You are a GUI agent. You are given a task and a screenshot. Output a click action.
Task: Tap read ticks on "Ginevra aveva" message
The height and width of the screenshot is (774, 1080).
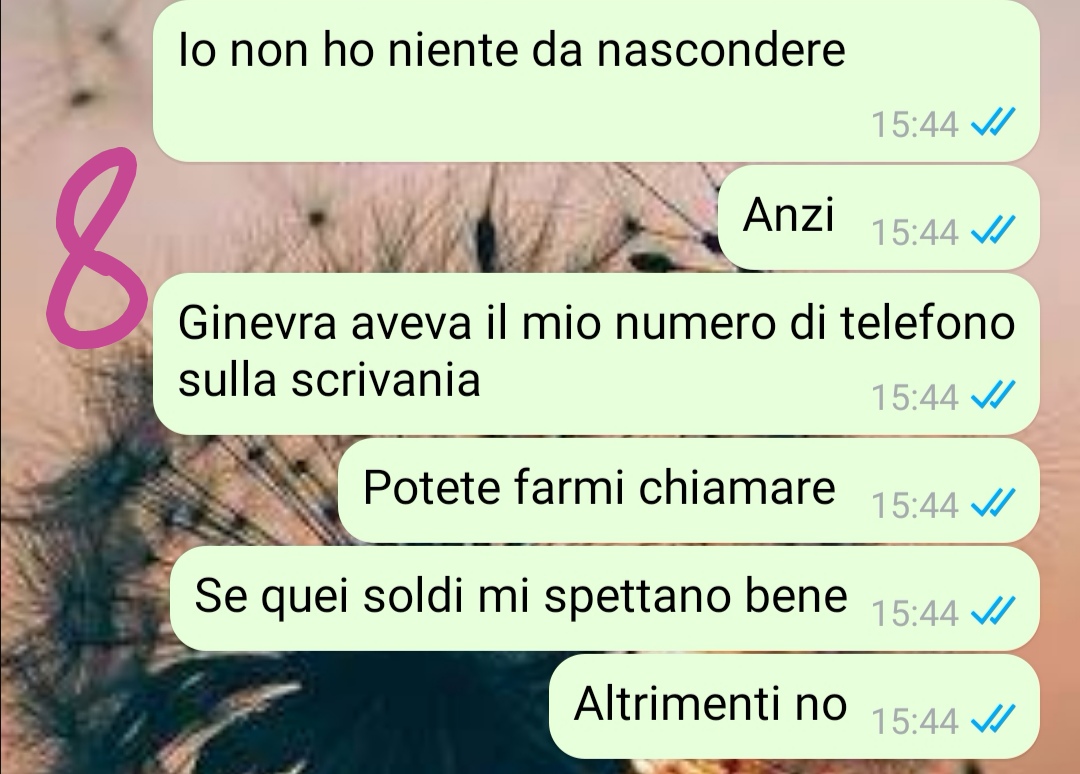tap(993, 395)
